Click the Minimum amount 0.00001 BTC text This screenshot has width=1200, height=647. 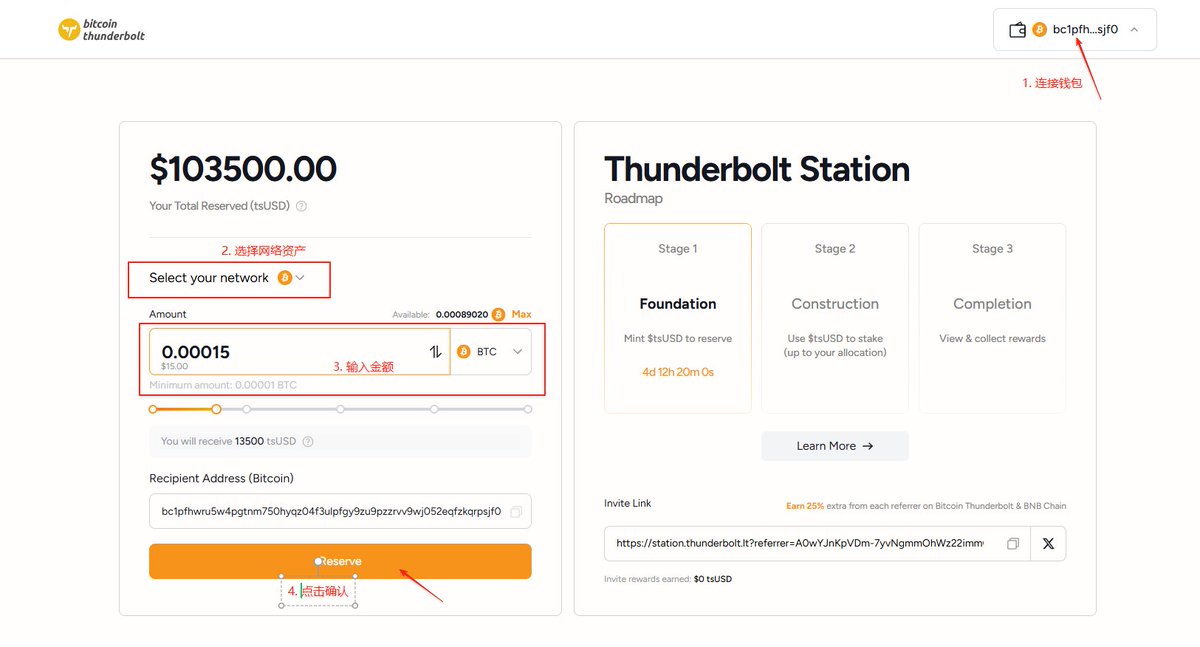(223, 385)
